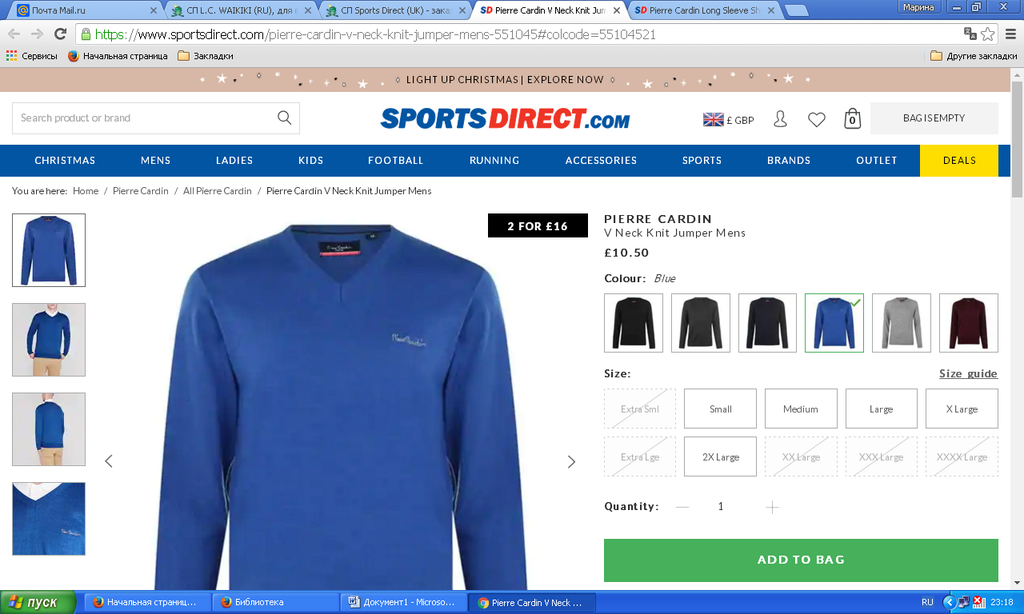Click the Windows Пуск start button

coord(38,602)
